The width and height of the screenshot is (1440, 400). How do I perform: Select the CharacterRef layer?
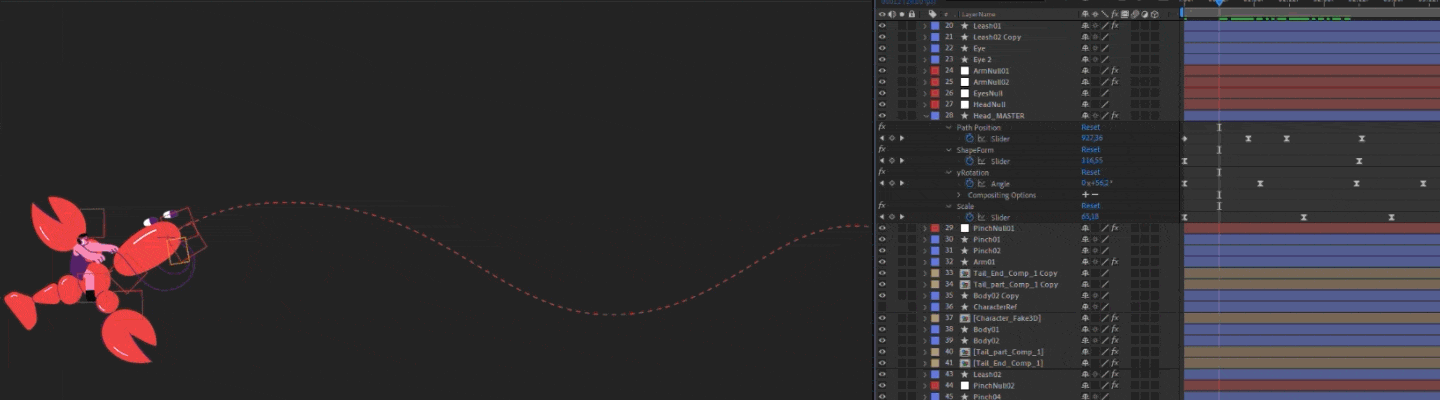[x=996, y=307]
